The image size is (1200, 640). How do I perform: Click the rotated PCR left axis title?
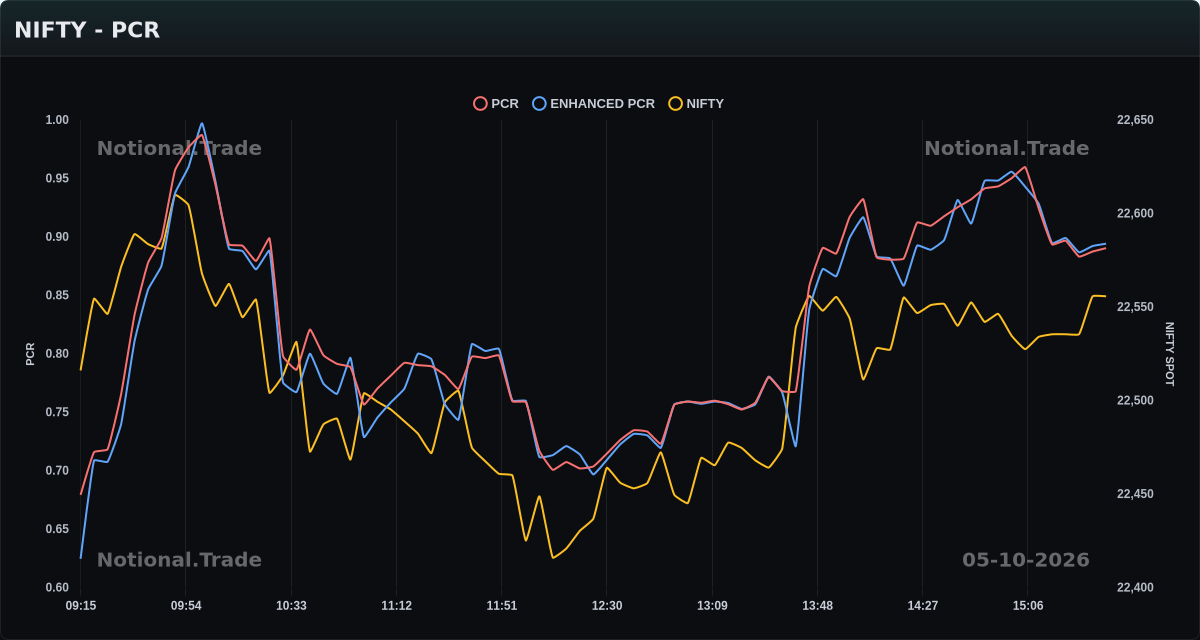(30, 354)
